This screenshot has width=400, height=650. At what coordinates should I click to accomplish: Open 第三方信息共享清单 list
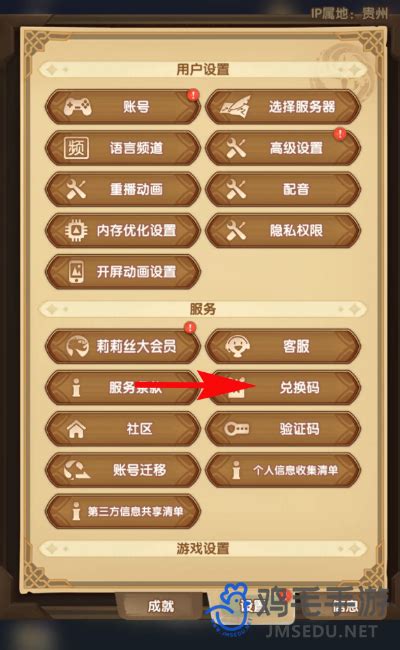point(123,511)
